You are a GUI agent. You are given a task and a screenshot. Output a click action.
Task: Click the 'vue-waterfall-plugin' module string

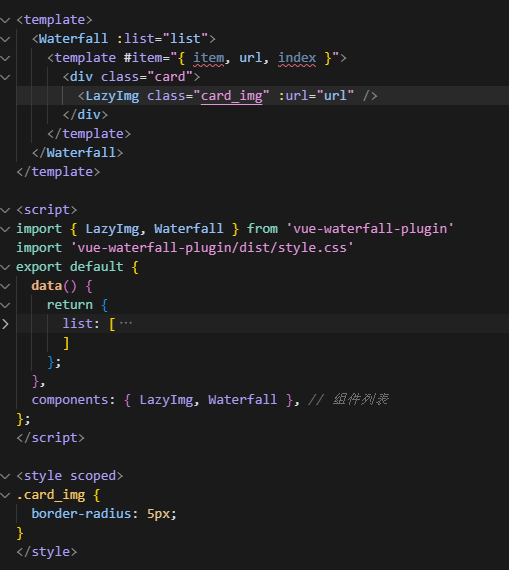click(x=370, y=229)
